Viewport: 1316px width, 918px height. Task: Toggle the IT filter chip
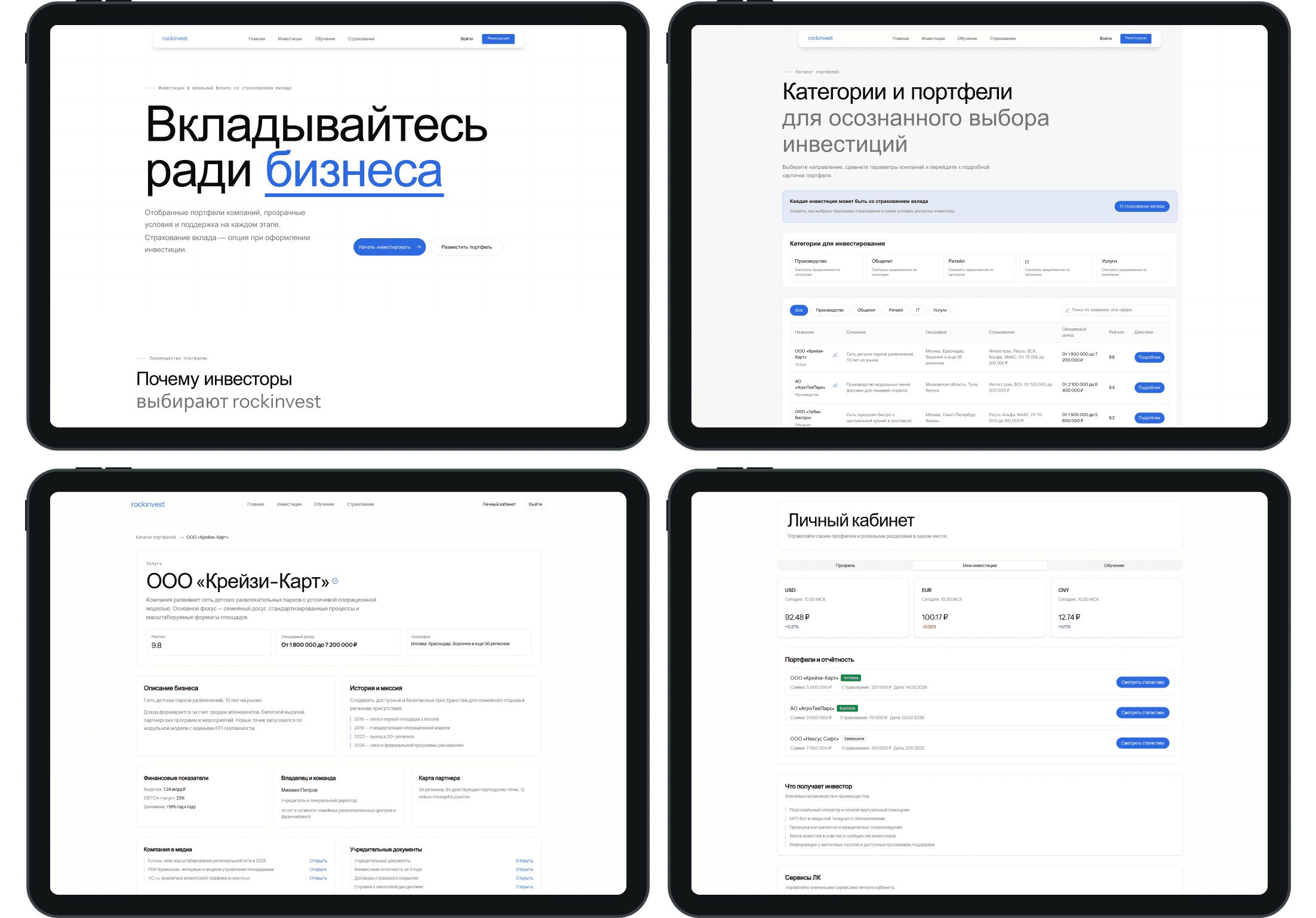pyautogui.click(x=918, y=310)
